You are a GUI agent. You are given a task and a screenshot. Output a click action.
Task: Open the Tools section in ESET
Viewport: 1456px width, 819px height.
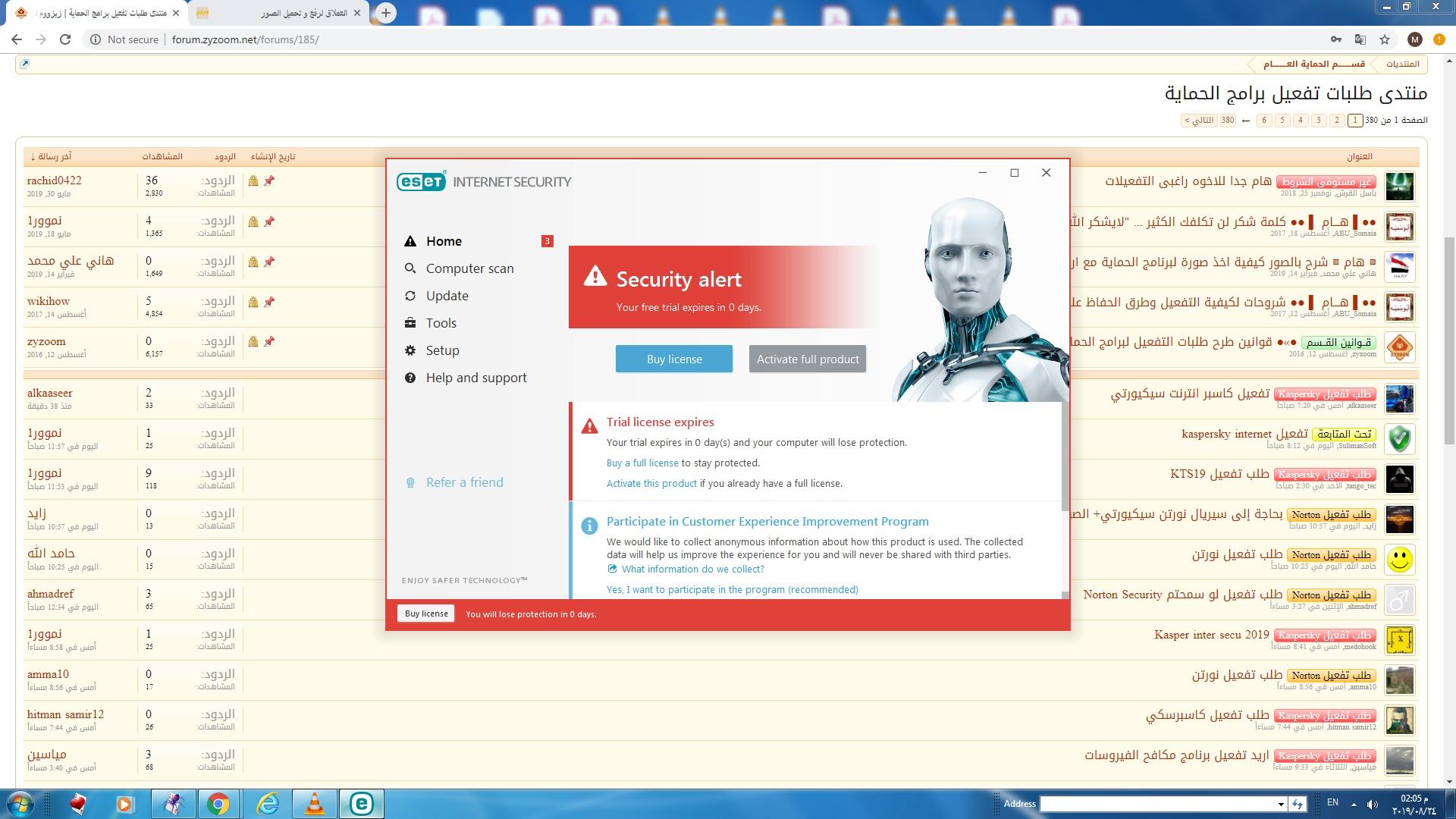(441, 323)
